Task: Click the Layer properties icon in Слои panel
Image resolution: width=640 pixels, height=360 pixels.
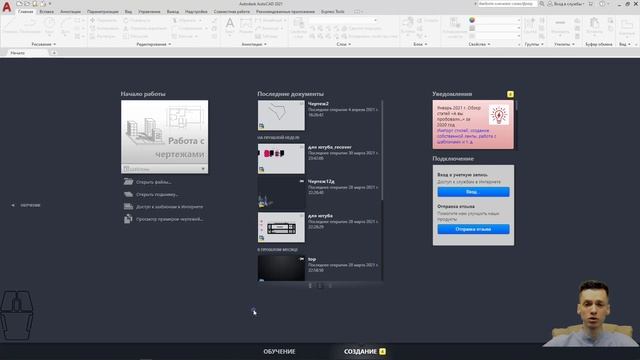Action: tap(298, 26)
